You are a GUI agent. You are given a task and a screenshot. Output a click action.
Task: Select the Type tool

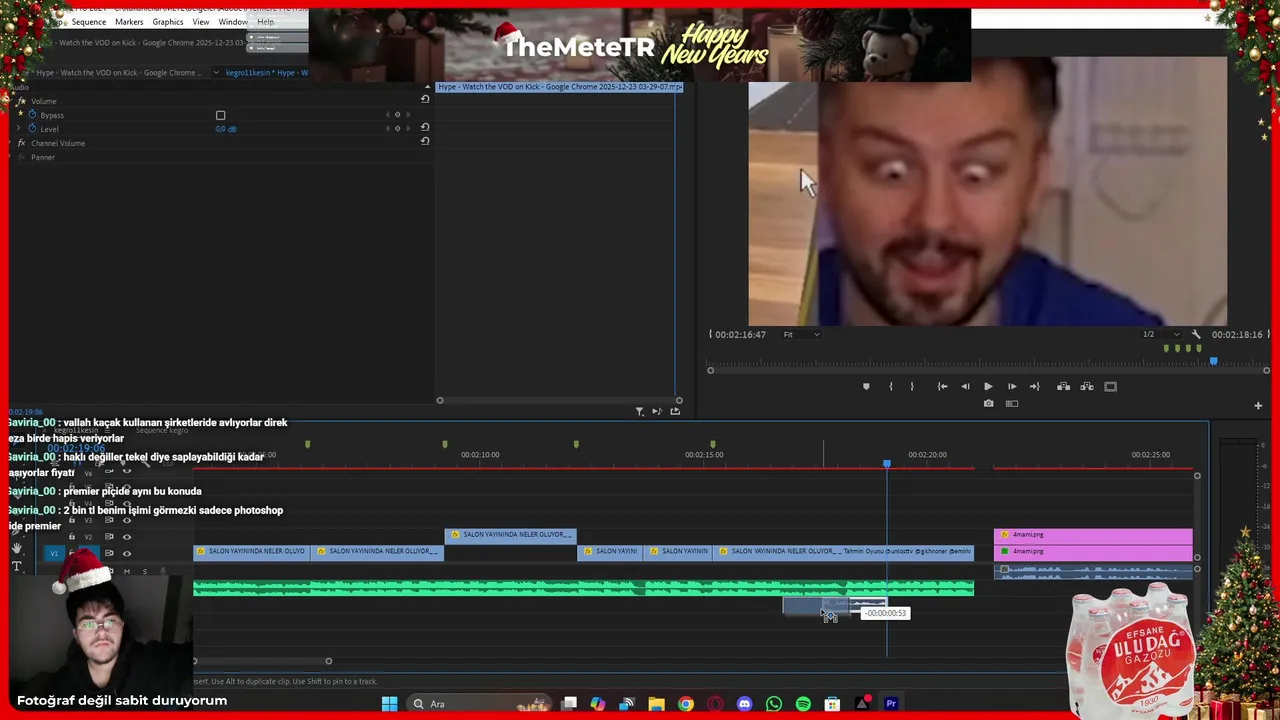tap(16, 566)
